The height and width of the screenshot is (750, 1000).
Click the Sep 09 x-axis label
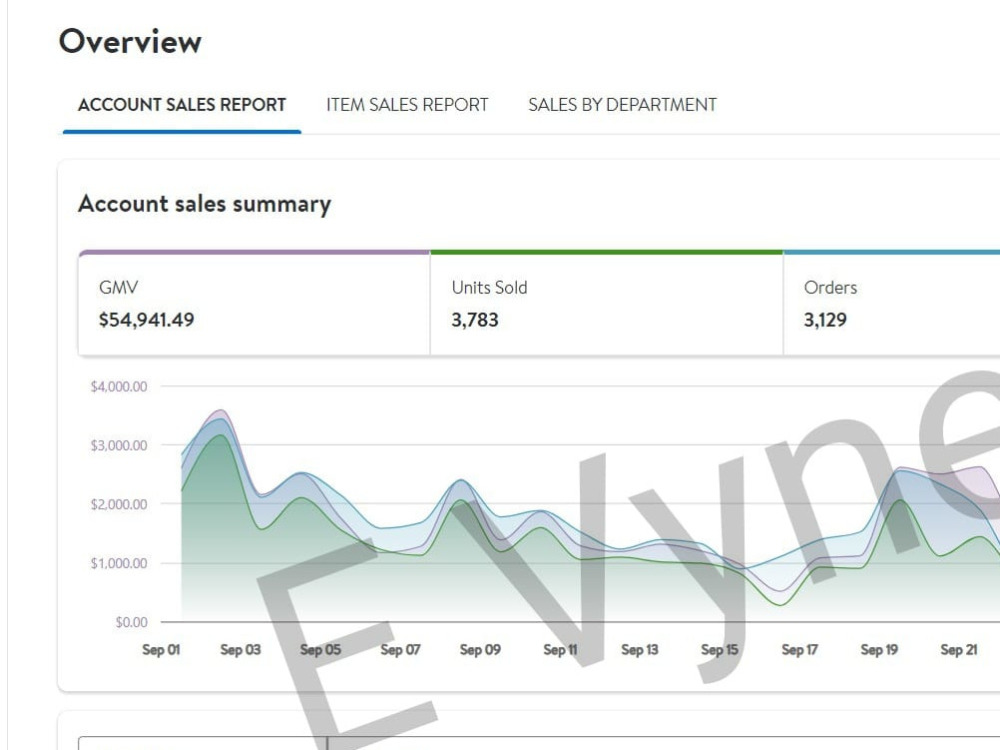coord(480,650)
